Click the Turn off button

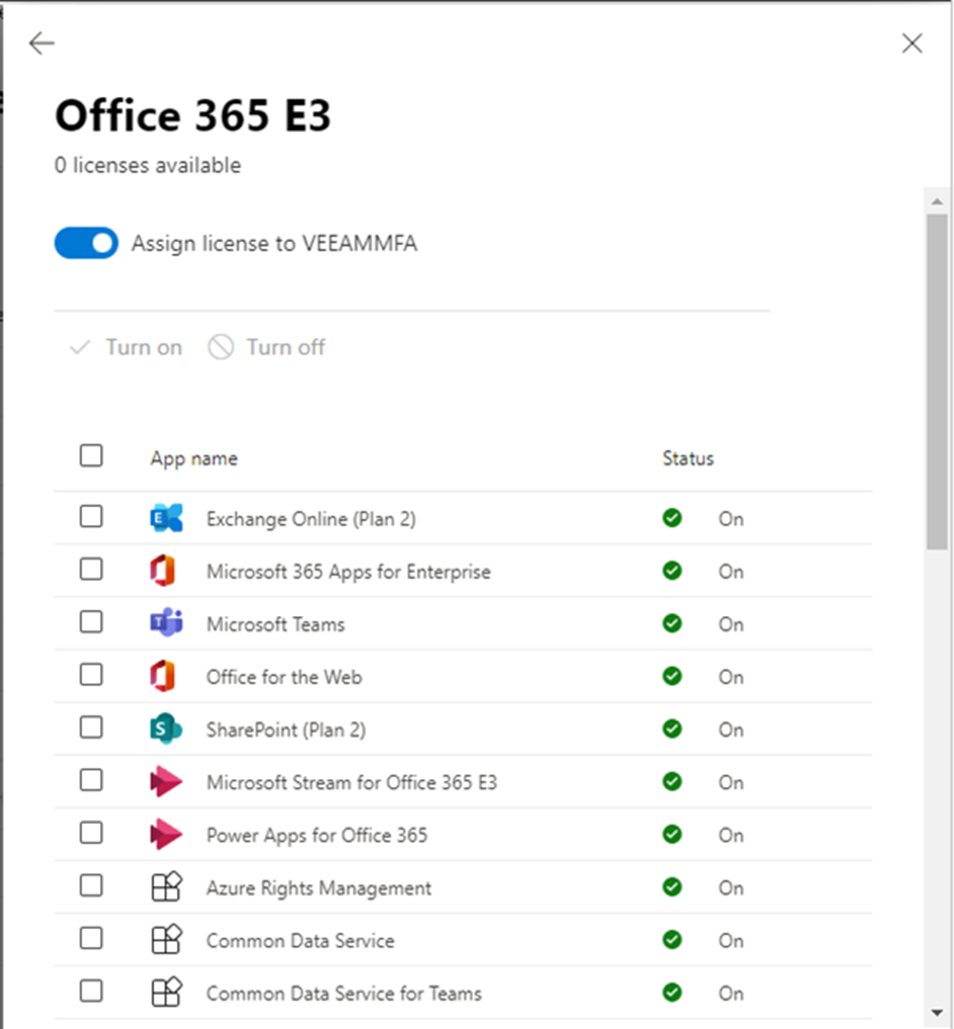point(266,347)
